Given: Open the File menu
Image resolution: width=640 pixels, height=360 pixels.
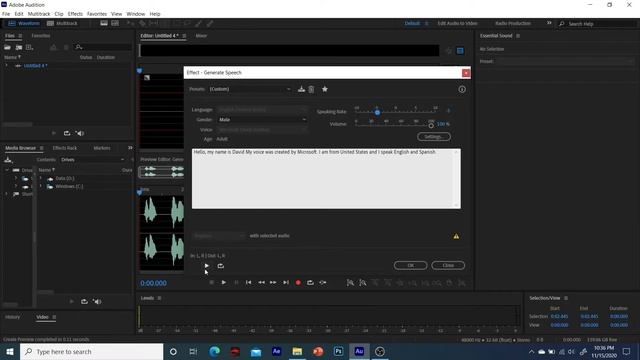Looking at the screenshot, I should (6, 14).
